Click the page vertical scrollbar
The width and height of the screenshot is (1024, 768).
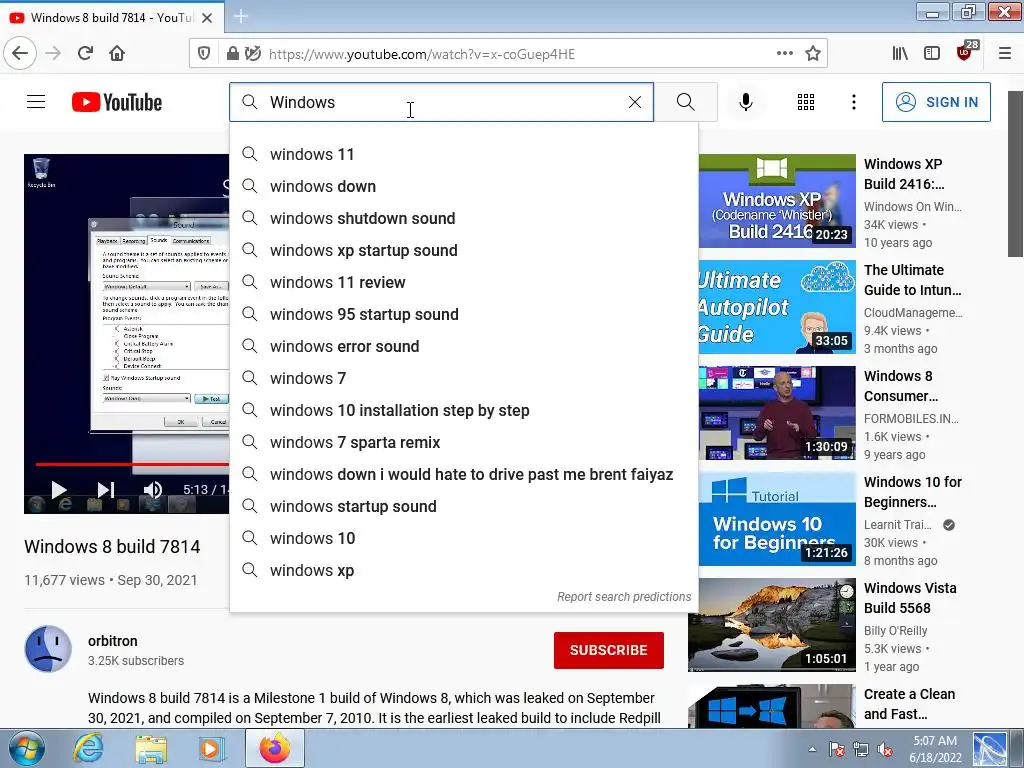(1015, 174)
